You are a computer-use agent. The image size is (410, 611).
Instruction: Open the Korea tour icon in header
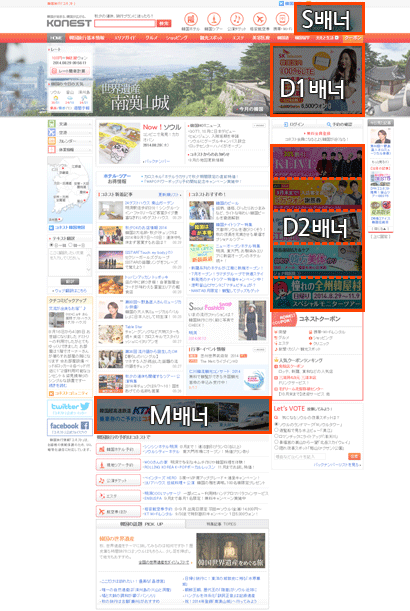coord(214,19)
